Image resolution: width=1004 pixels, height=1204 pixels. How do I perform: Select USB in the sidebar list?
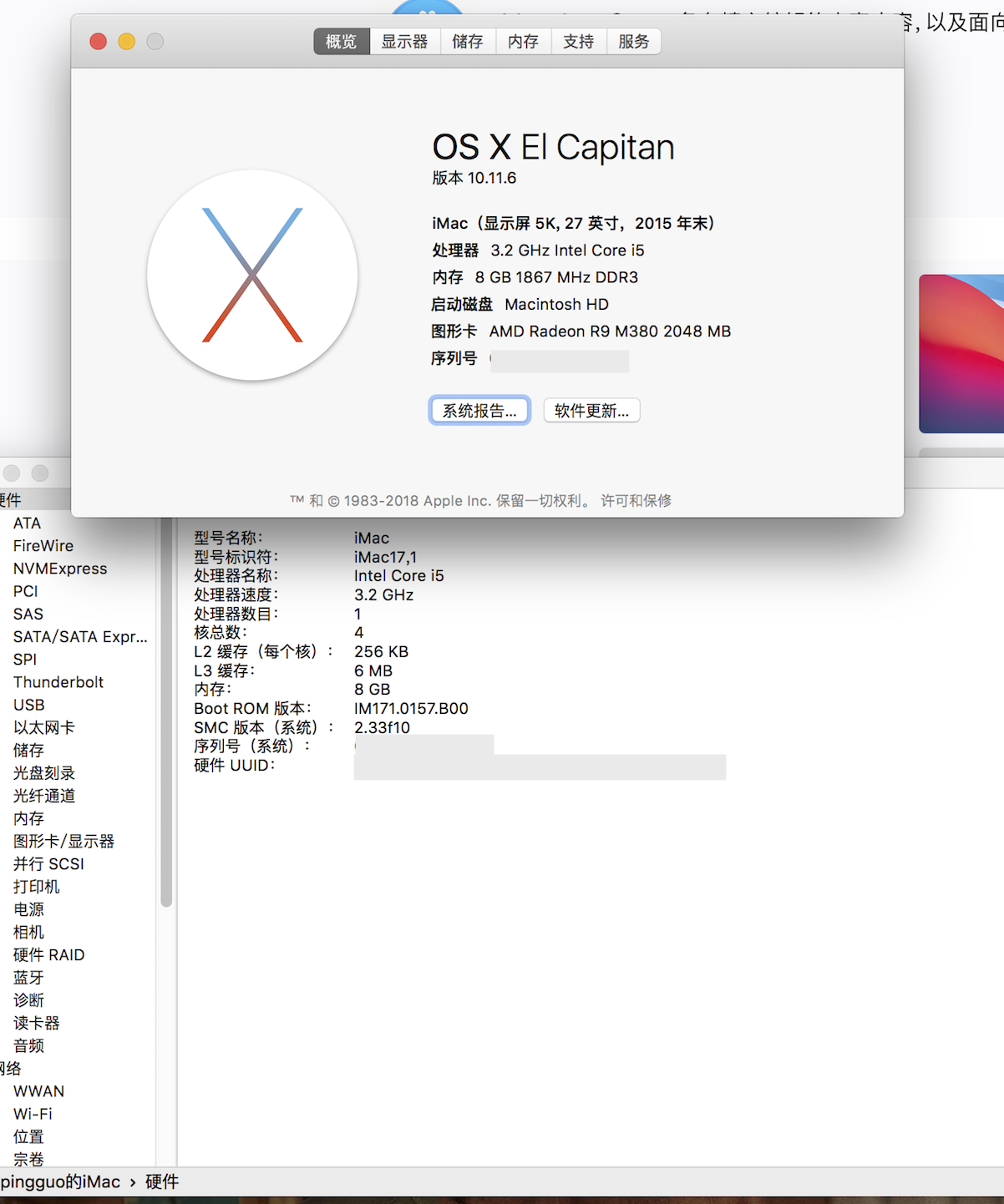click(29, 705)
